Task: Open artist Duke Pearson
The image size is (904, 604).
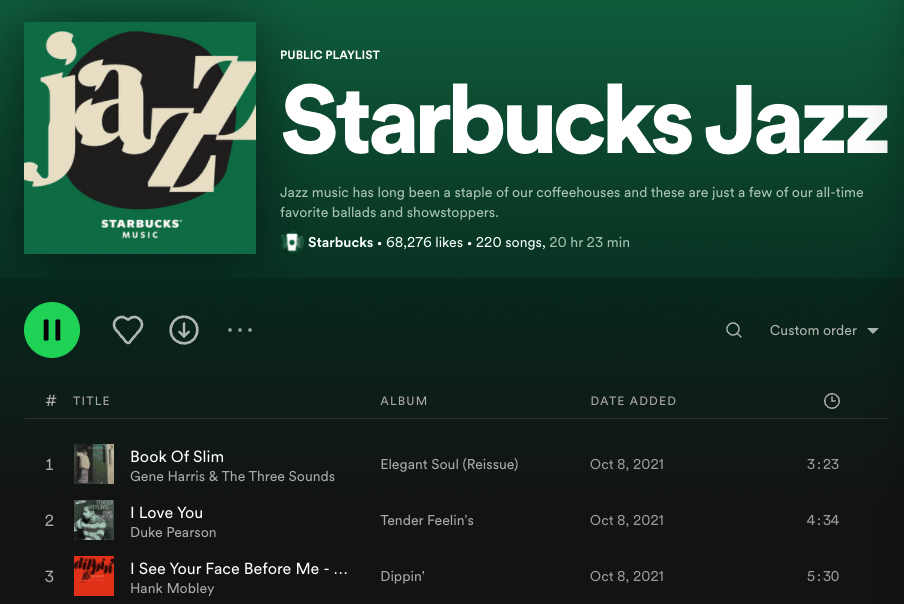Action: (173, 532)
